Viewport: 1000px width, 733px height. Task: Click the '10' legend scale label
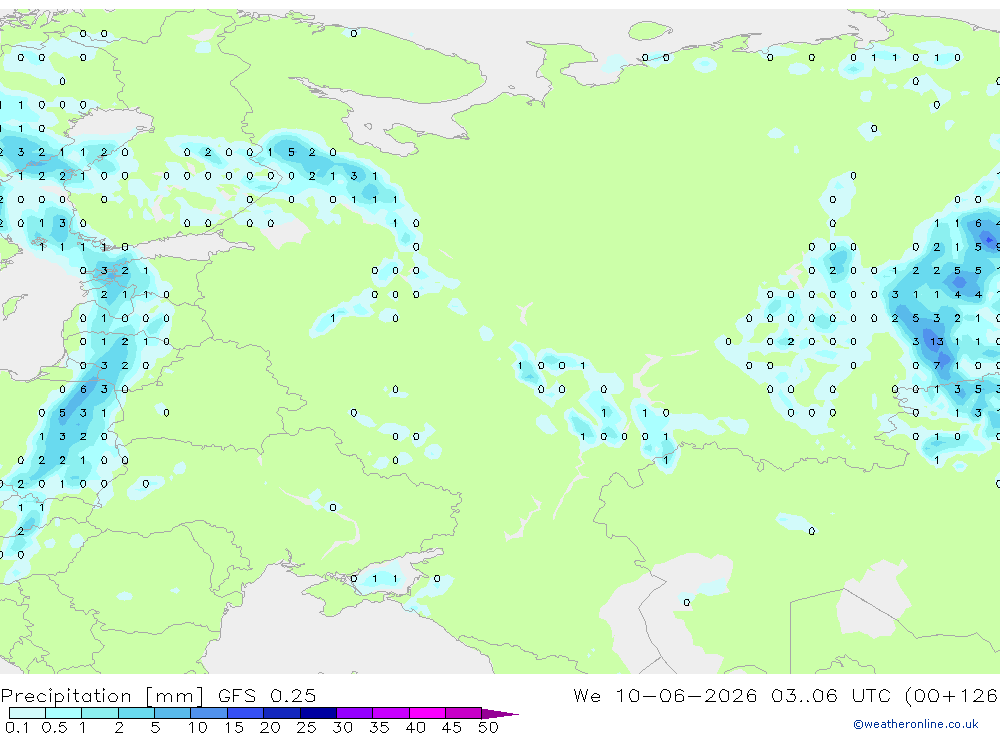point(198,727)
